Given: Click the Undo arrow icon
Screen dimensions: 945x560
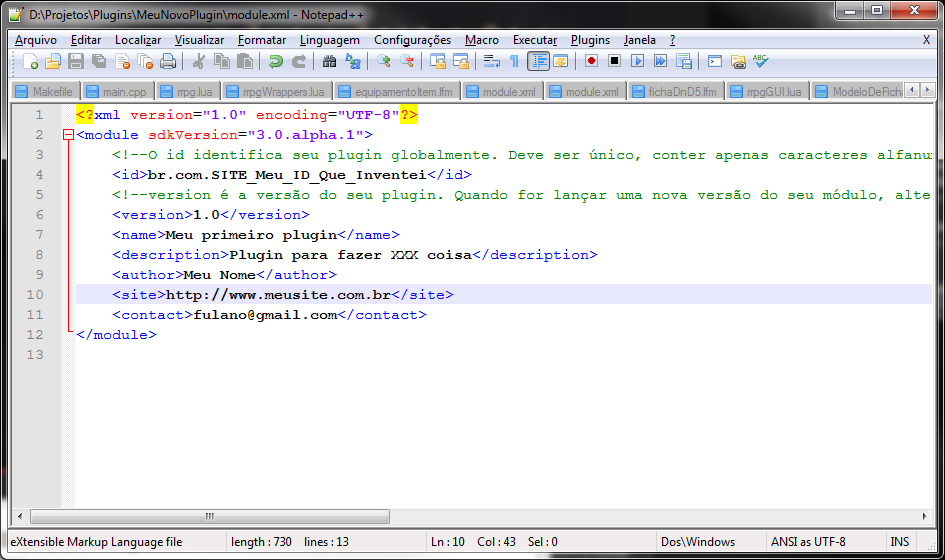Looking at the screenshot, I should (276, 62).
